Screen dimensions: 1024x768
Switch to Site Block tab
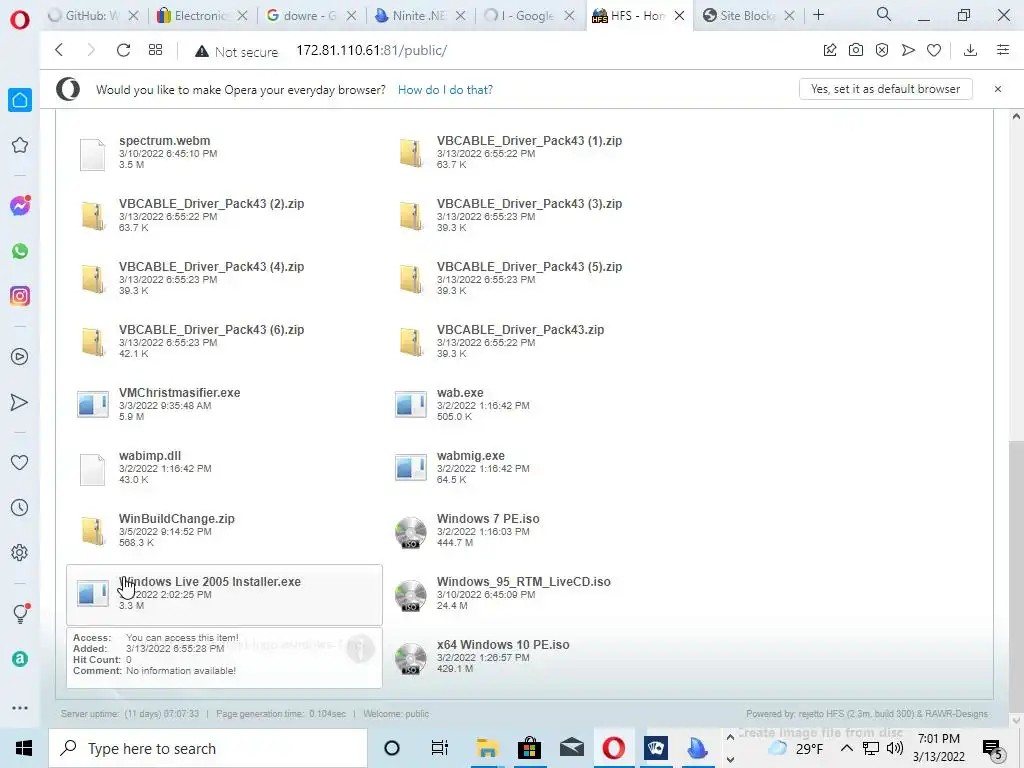pos(748,16)
